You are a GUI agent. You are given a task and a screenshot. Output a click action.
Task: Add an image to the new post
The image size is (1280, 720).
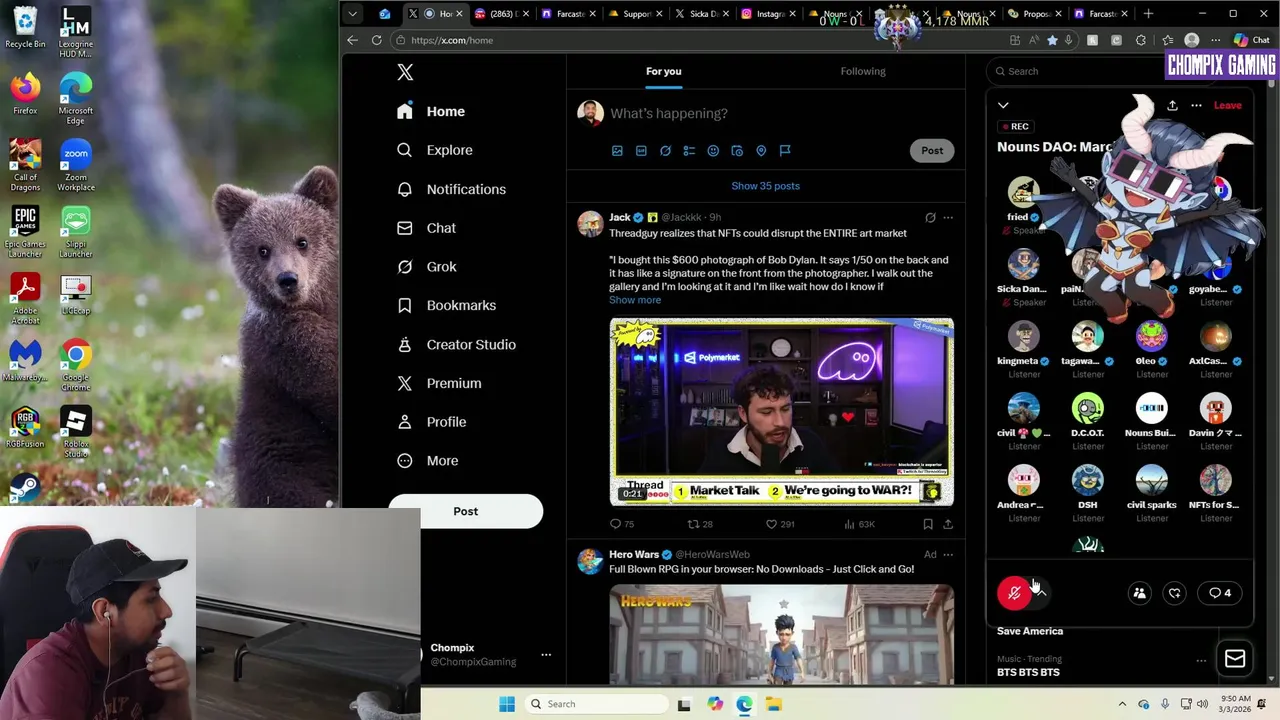[617, 151]
